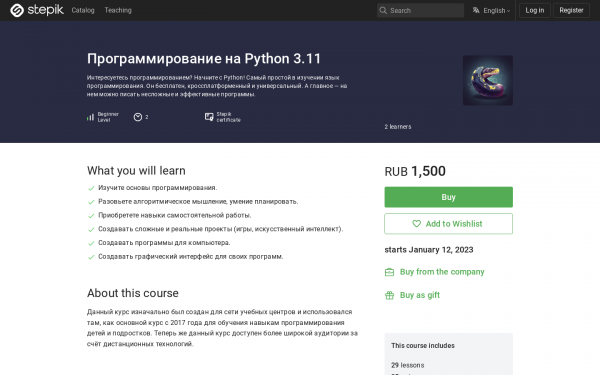Click the '2 learners' text
600x375 pixels.
coord(398,127)
